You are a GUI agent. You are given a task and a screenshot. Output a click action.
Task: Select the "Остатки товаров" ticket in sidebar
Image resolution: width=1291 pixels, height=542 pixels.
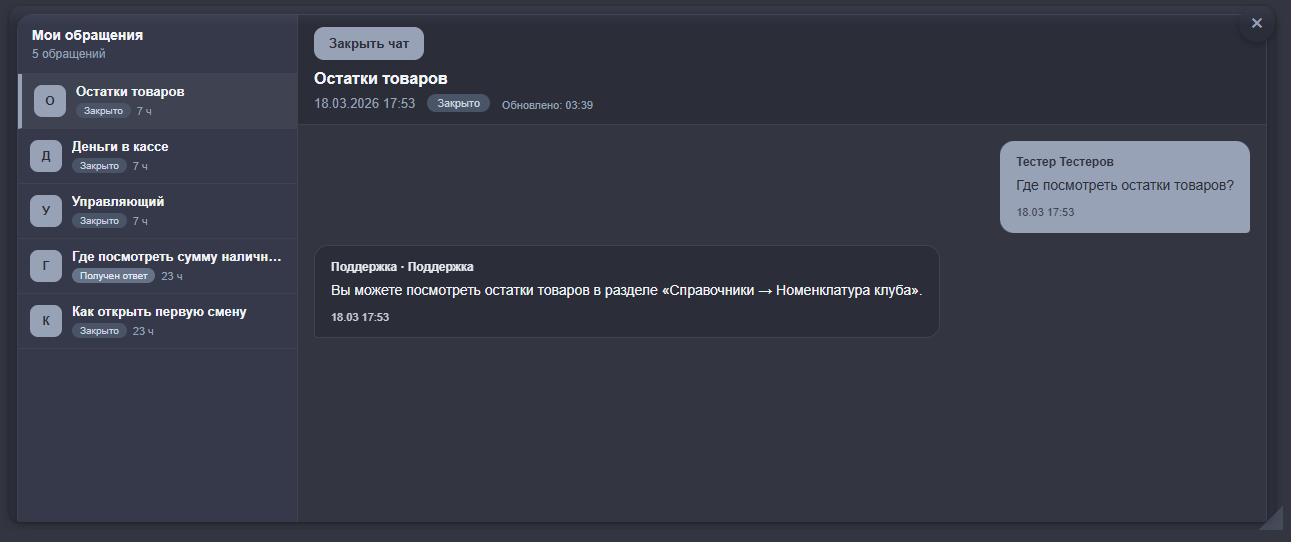coord(130,92)
